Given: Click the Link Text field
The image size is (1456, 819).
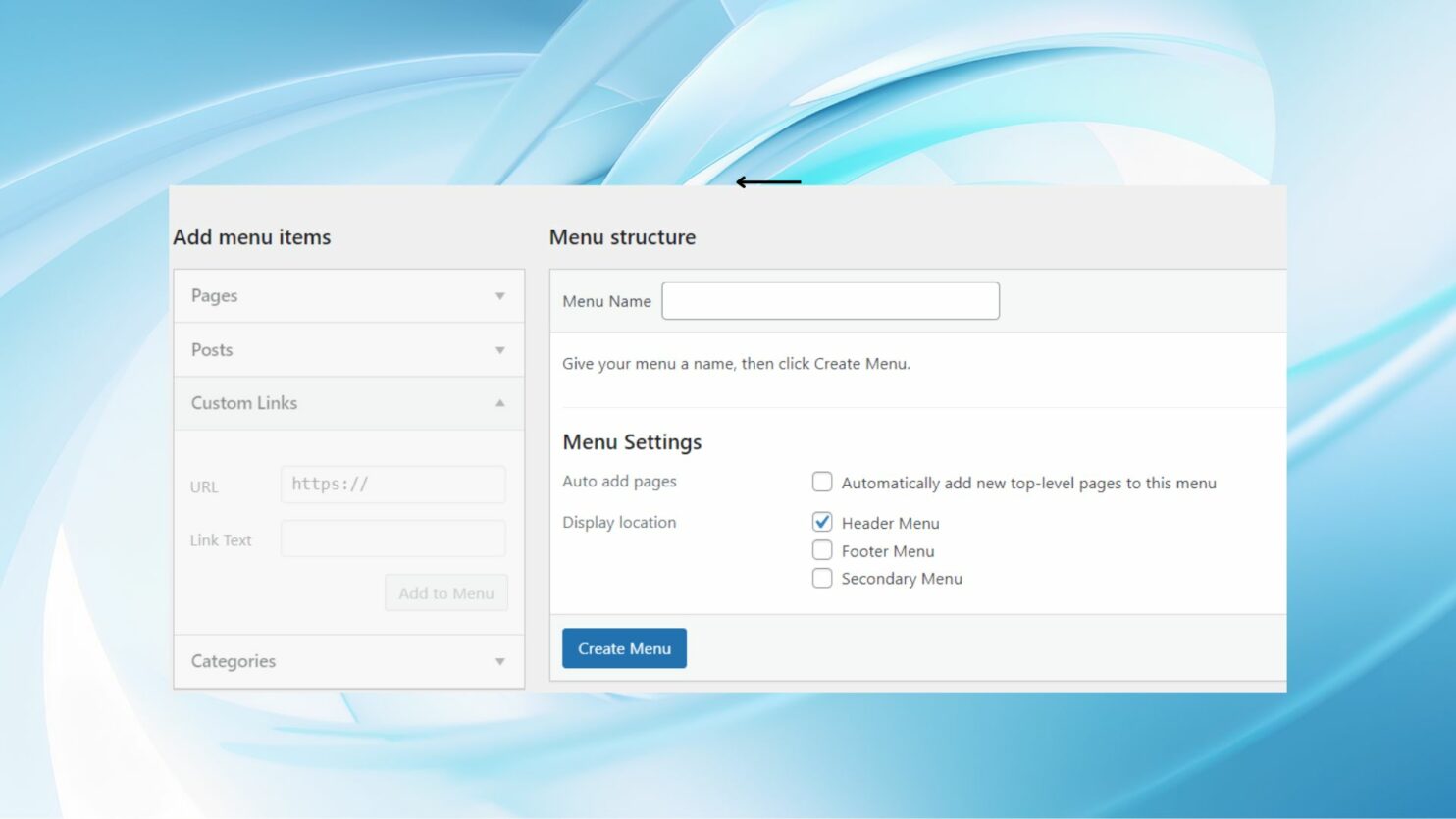Looking at the screenshot, I should tap(392, 537).
